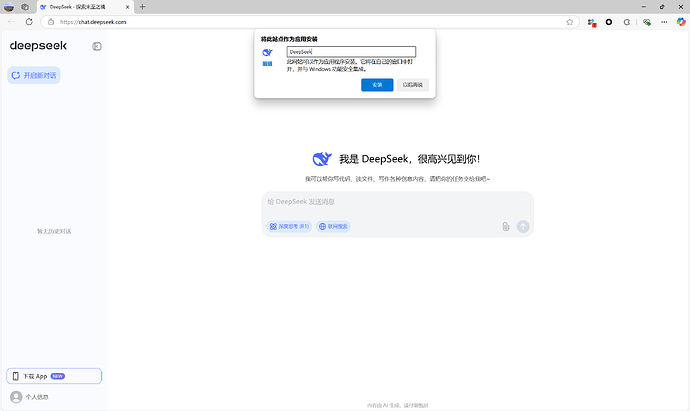Image resolution: width=690 pixels, height=411 pixels.
Task: Click the greeting 我是 DeepSeek，很高兴见到你!
Action: [x=409, y=159]
